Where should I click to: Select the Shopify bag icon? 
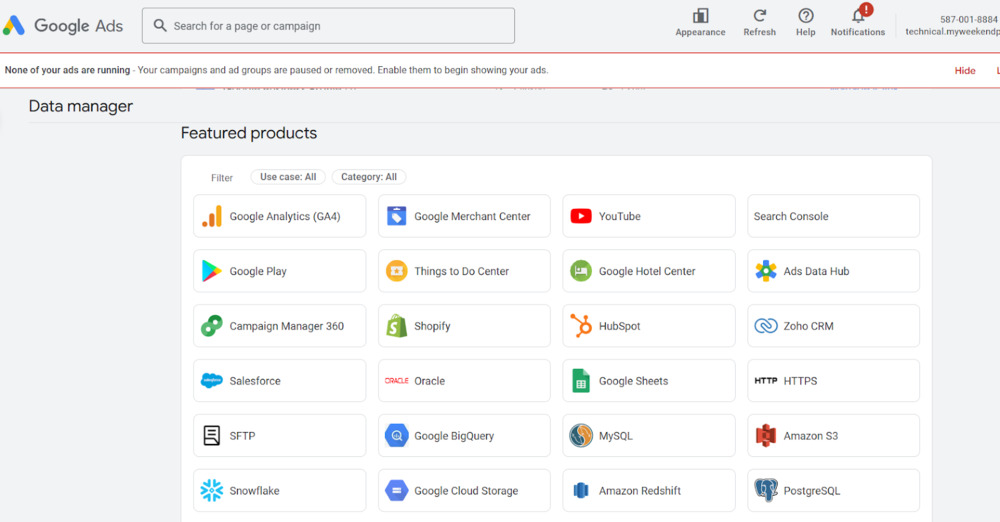[x=397, y=326]
